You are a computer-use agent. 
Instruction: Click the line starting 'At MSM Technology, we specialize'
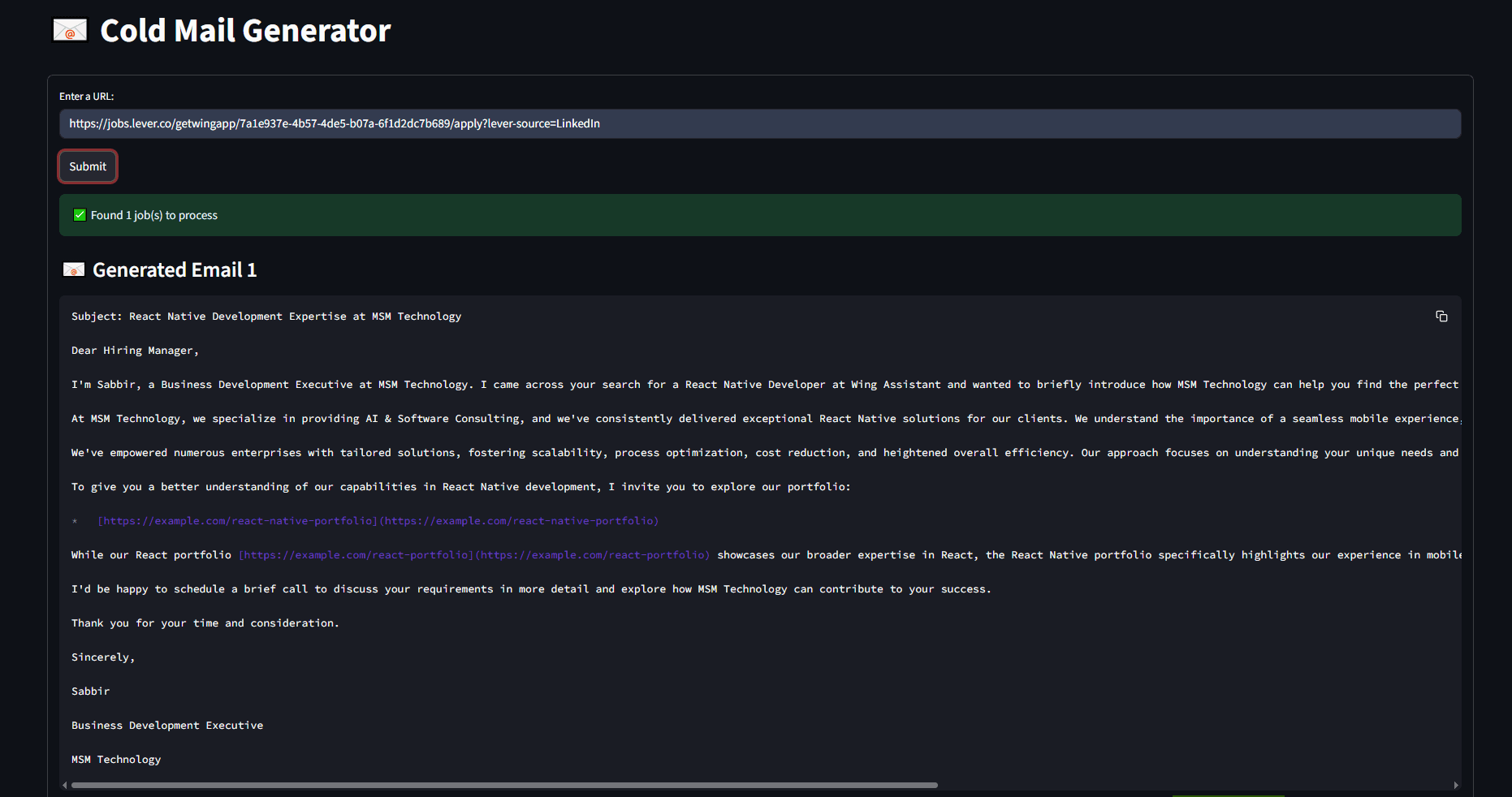point(766,419)
